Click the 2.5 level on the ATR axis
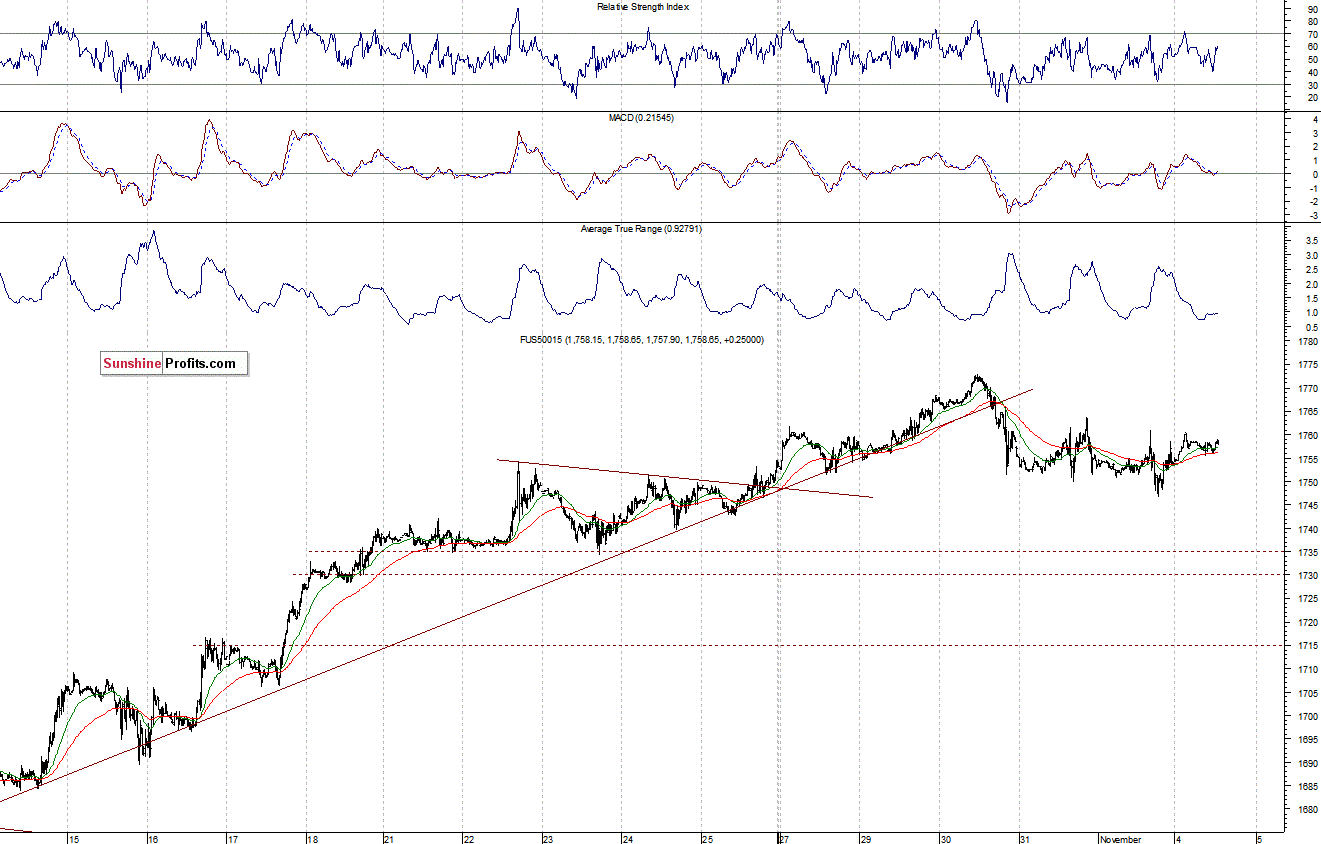 tap(1311, 271)
